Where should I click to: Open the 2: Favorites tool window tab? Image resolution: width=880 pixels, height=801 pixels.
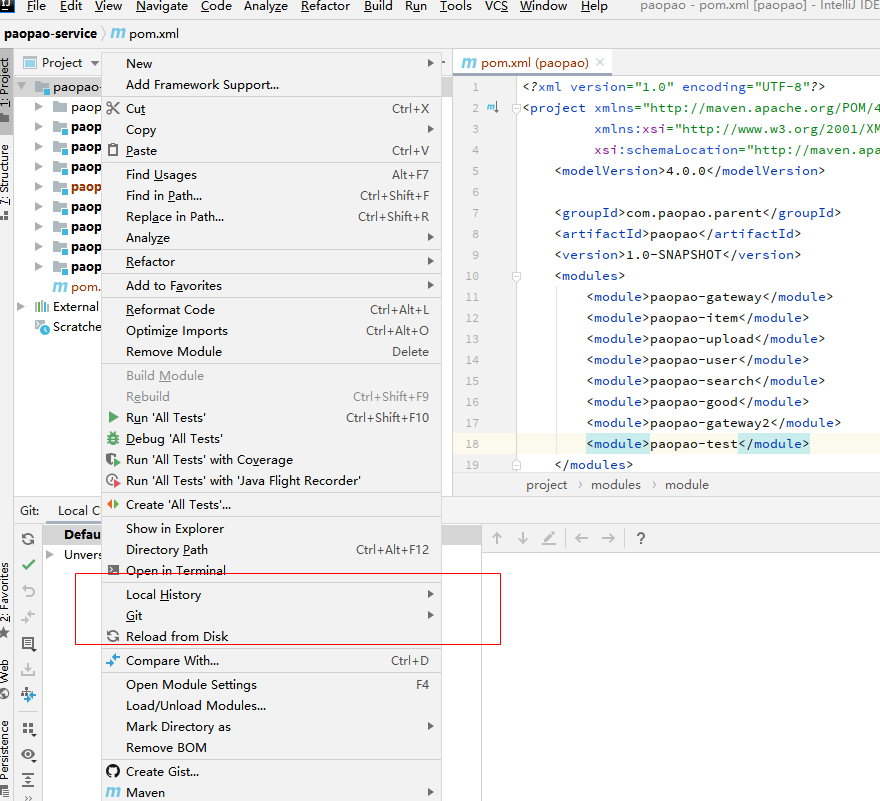6,601
